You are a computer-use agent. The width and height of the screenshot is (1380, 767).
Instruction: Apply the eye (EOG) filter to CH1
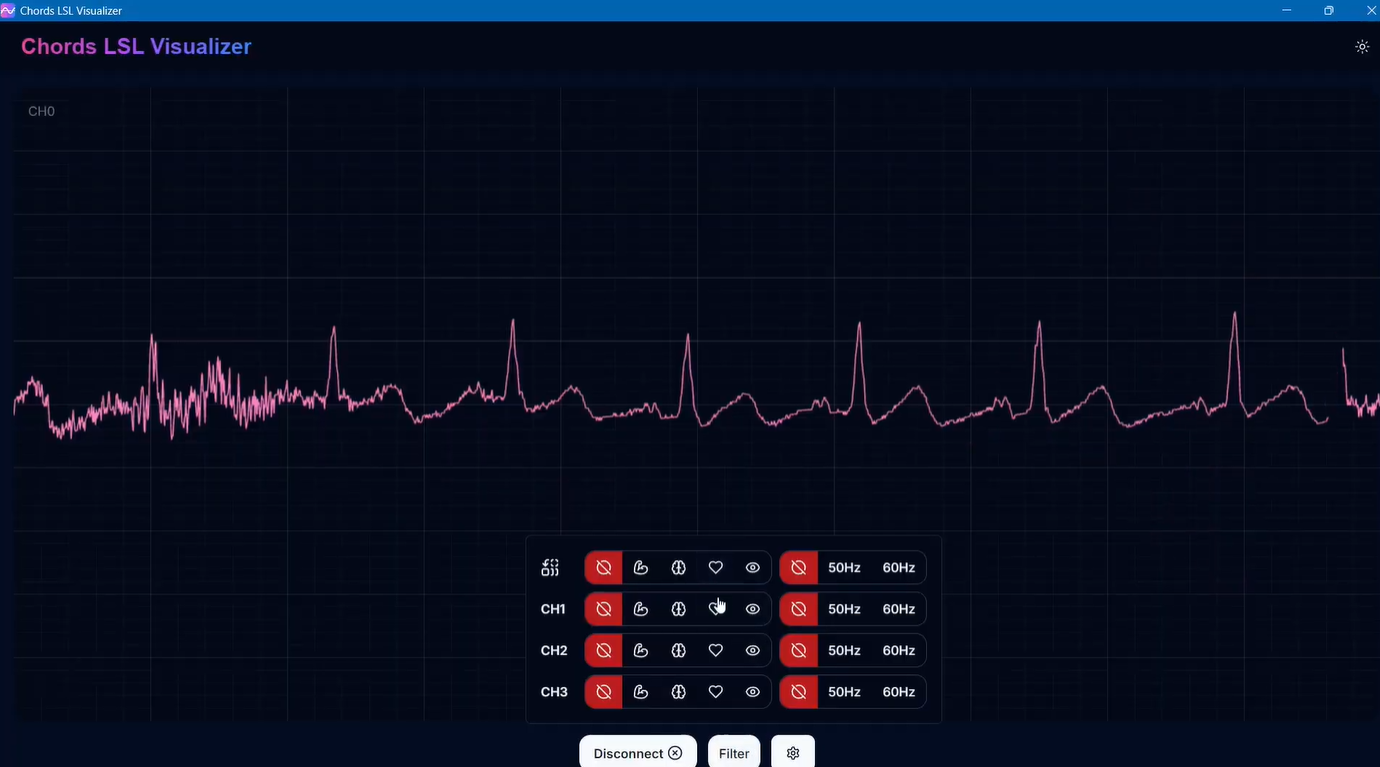pos(753,609)
